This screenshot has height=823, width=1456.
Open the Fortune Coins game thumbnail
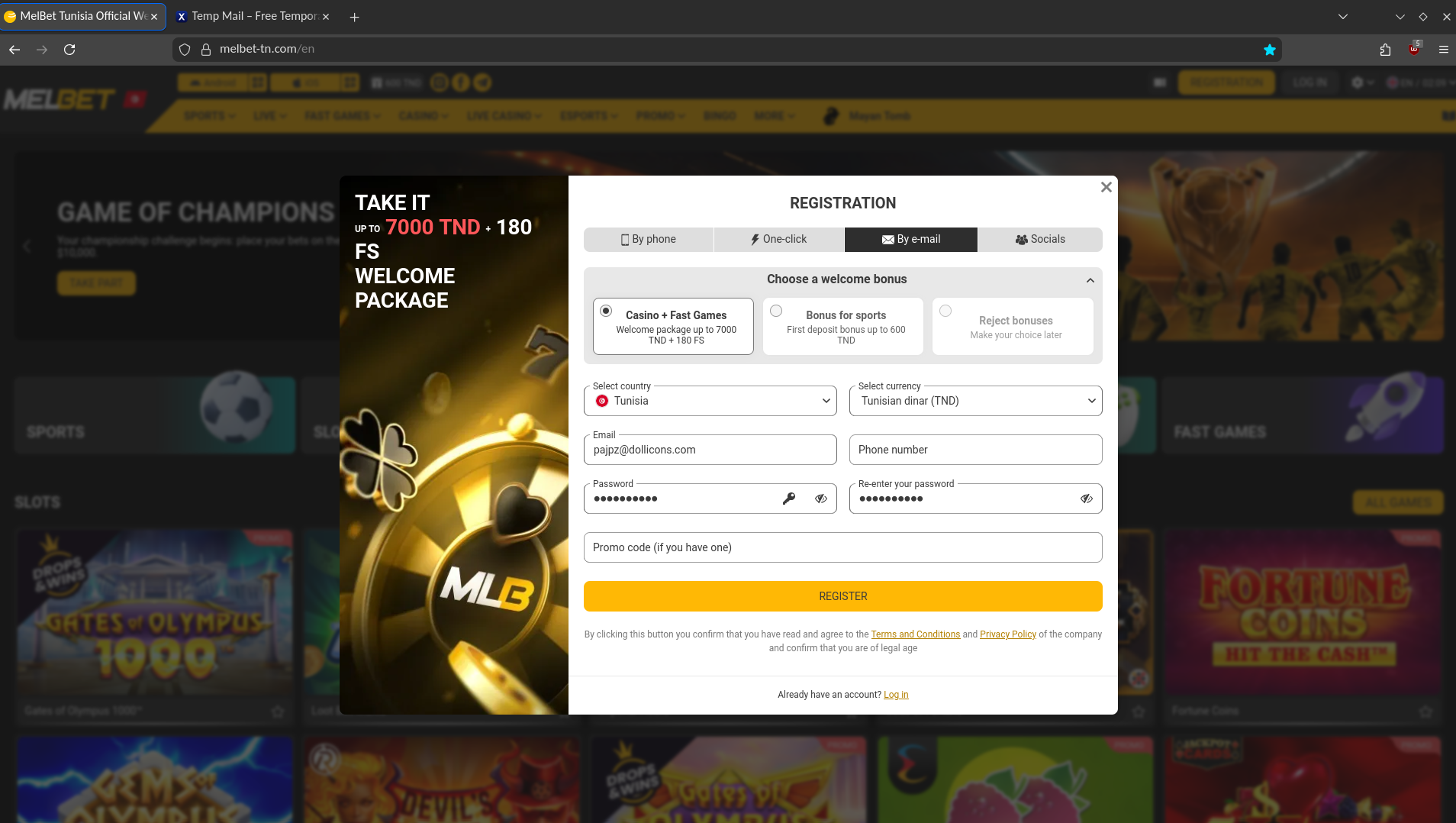pos(1303,612)
